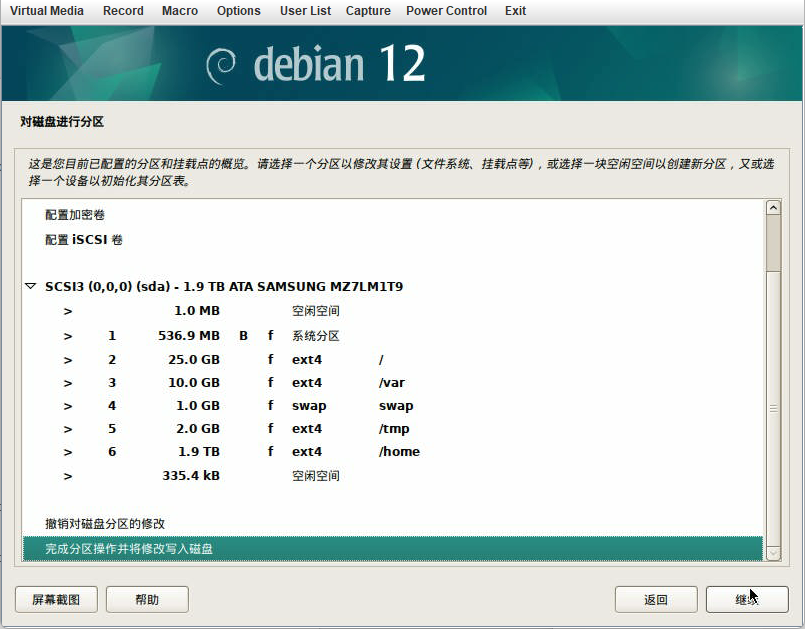Click the /tmp mount point text

coord(394,429)
